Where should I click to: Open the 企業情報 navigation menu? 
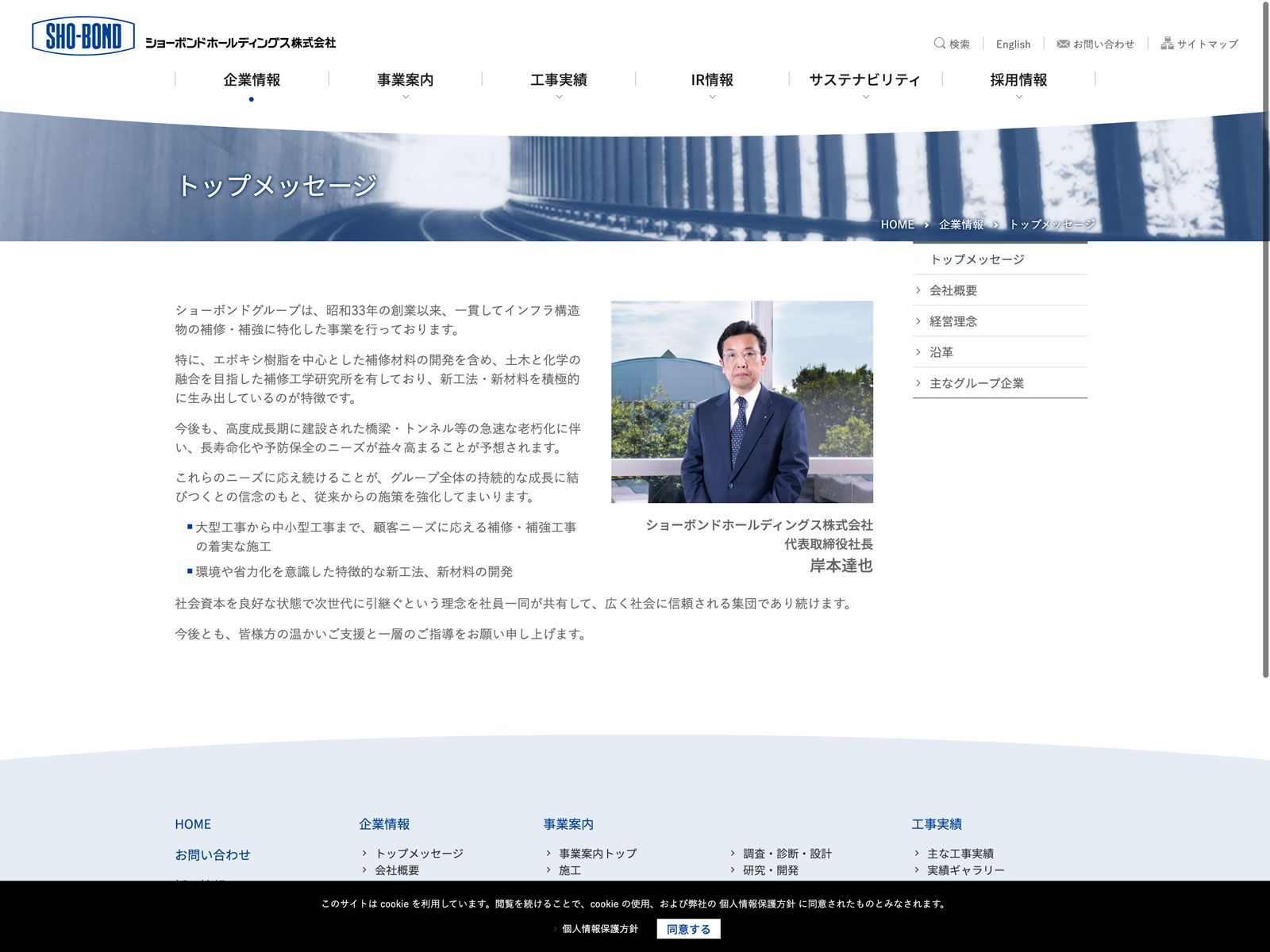252,80
